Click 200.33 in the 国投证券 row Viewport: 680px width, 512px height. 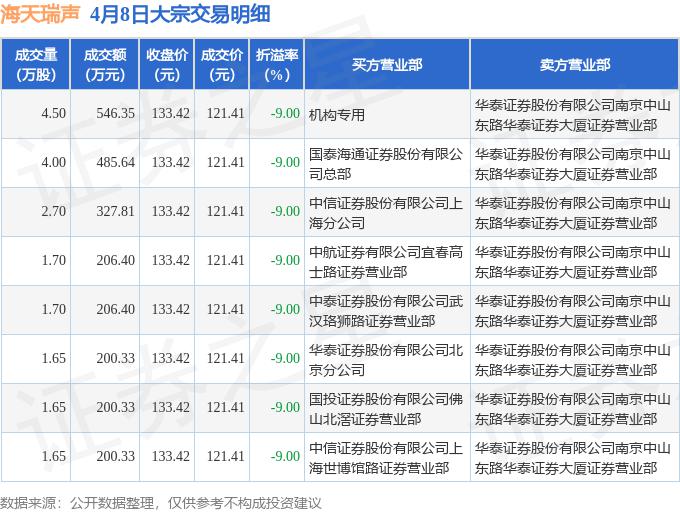pyautogui.click(x=115, y=408)
